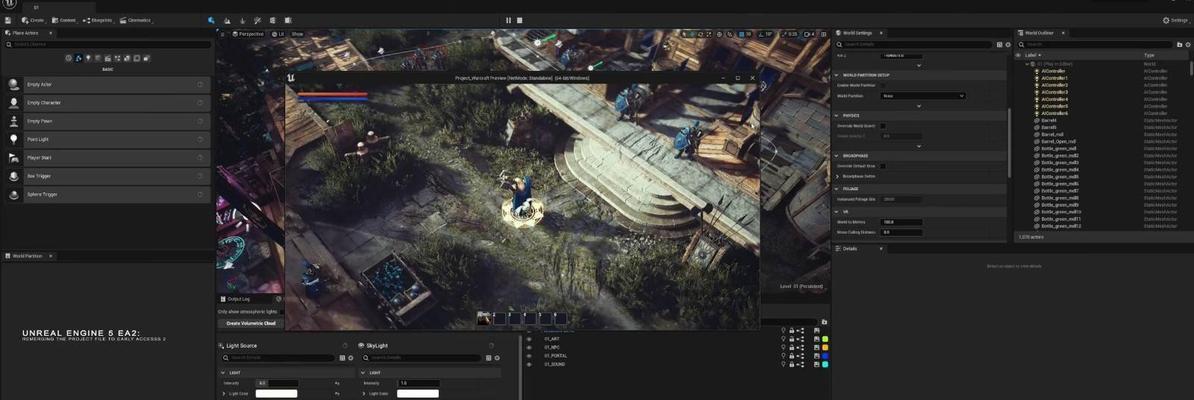Toggle visibility eye for 01_NPC level
The width and height of the screenshot is (1194, 400).
click(529, 347)
